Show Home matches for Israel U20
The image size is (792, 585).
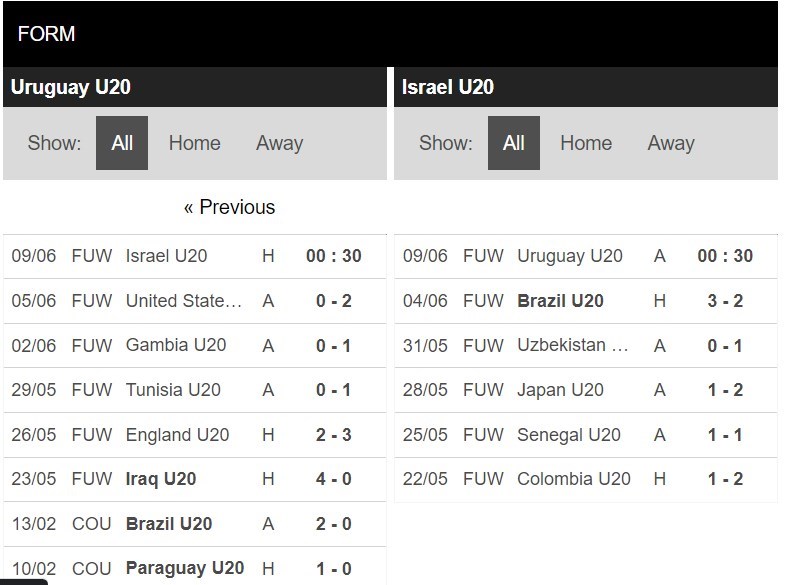click(586, 143)
